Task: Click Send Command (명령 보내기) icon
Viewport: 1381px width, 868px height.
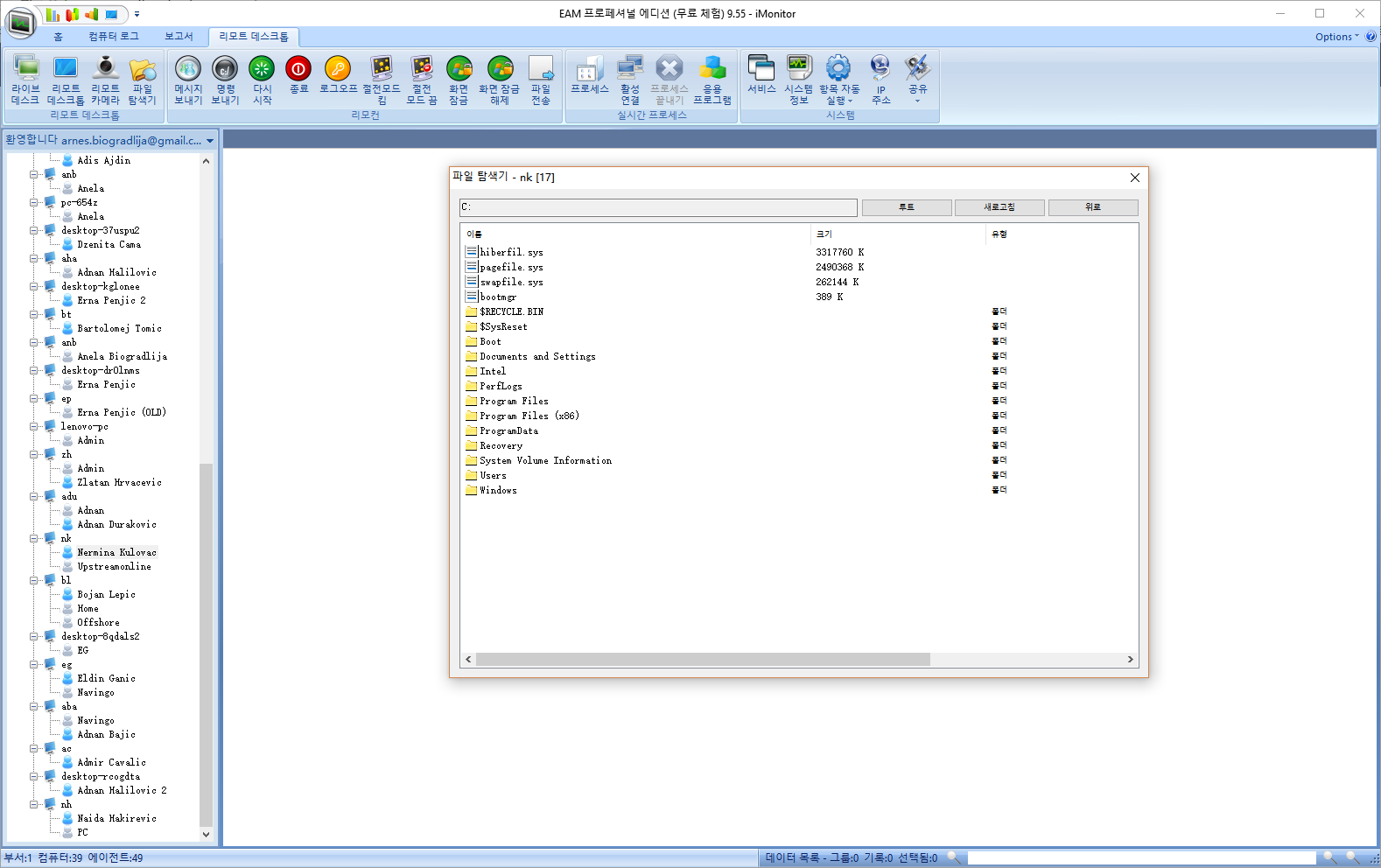Action: (x=225, y=80)
